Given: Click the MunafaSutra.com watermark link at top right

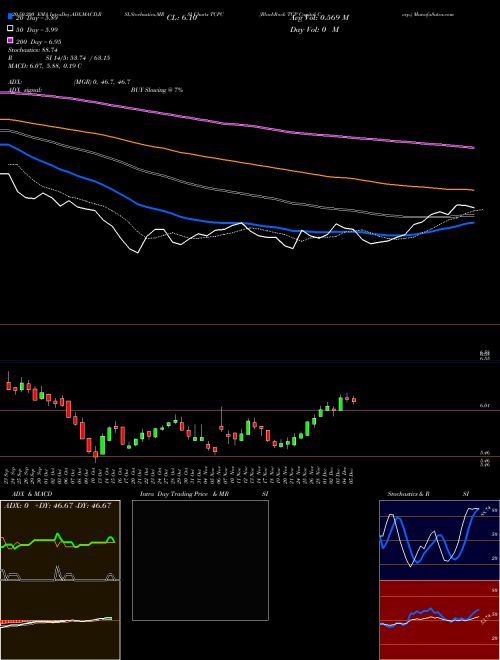Looking at the screenshot, I should 428,14.
